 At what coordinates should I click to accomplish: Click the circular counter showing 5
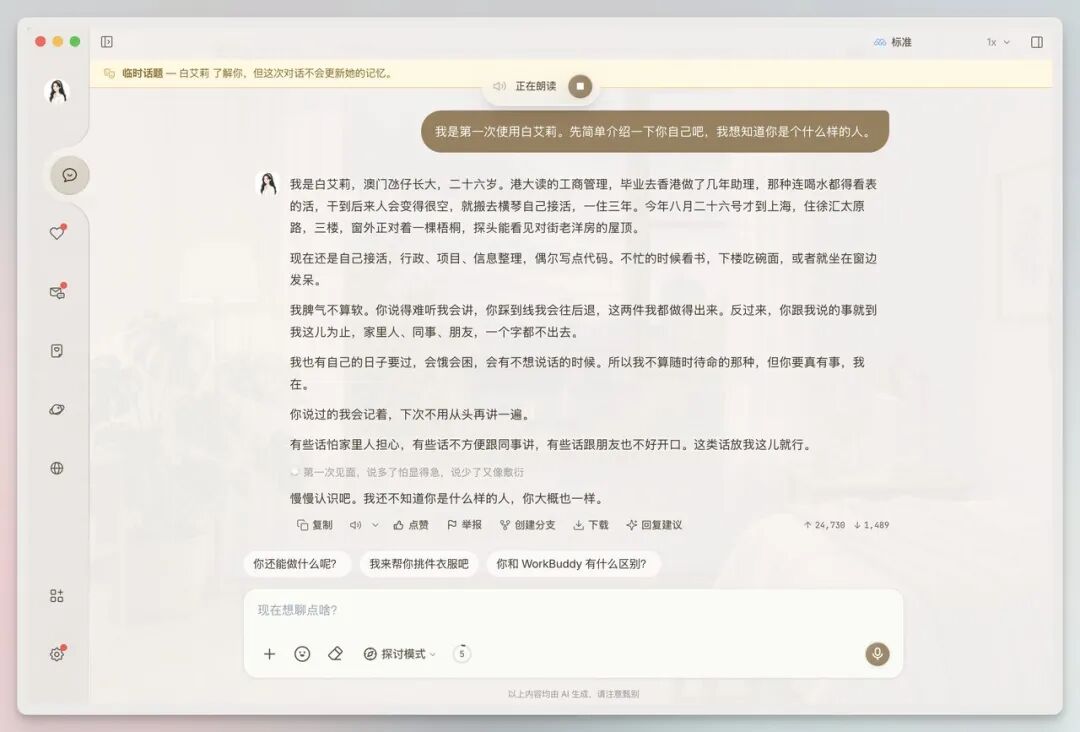[461, 653]
